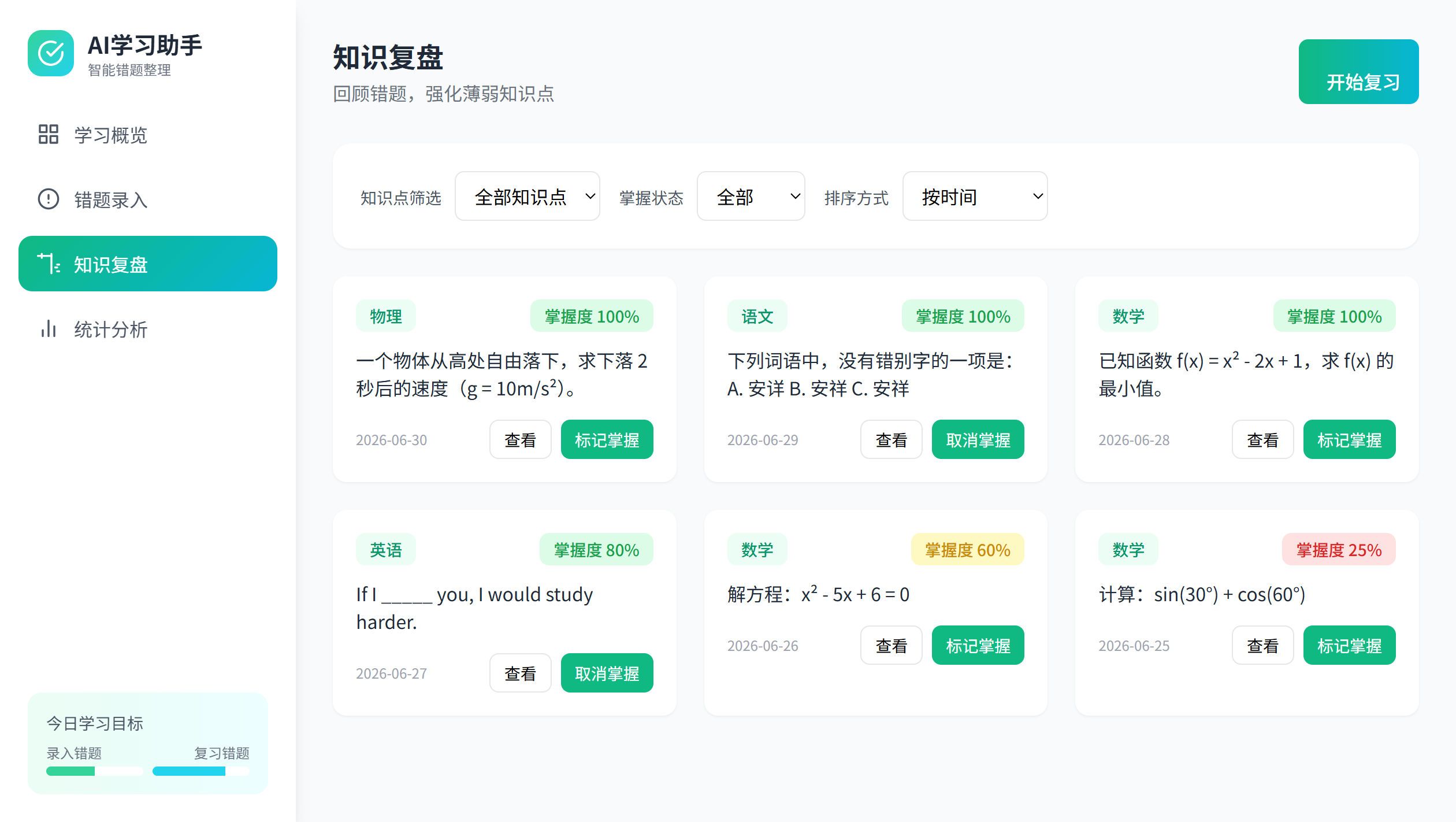1456x822 pixels.
Task: Click the 掌握度 80% badge
Action: point(597,550)
